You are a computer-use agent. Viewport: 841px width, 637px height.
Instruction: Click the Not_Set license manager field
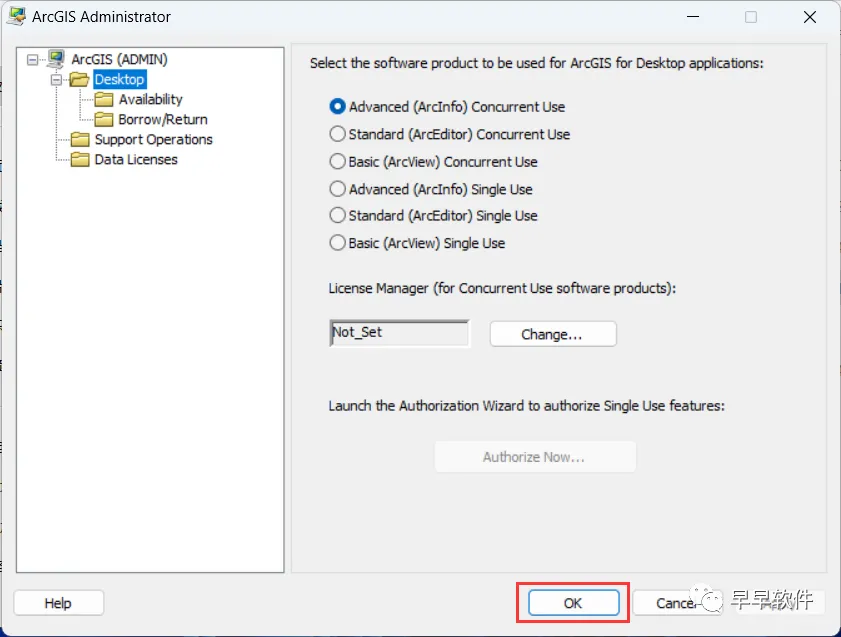400,333
